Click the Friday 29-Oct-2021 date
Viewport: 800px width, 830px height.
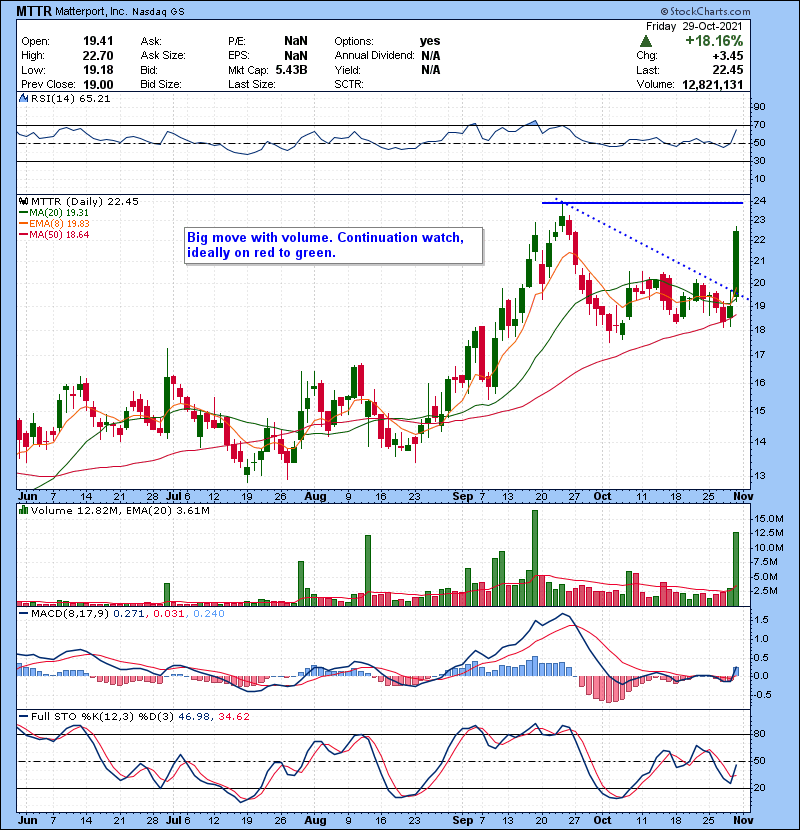pos(694,26)
